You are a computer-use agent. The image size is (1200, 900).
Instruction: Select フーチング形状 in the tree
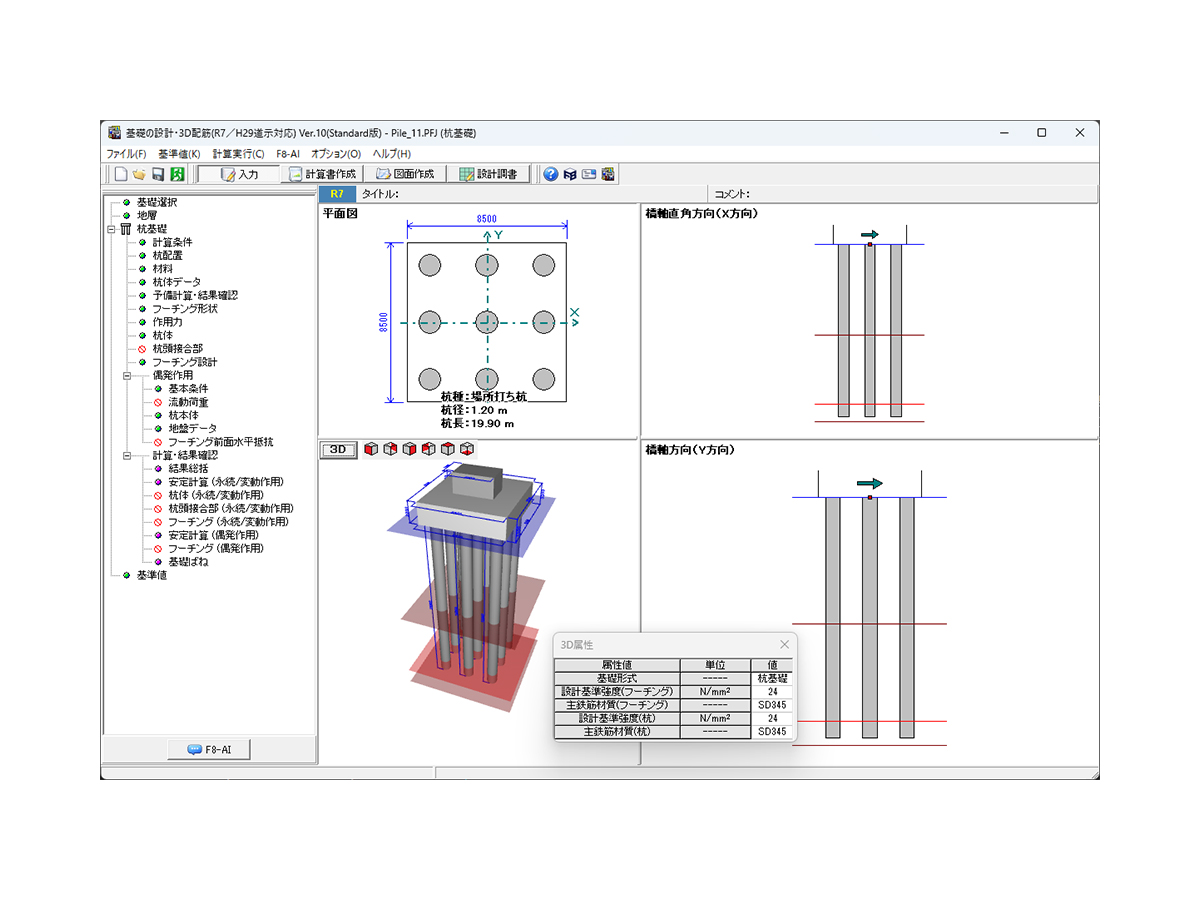pos(185,309)
